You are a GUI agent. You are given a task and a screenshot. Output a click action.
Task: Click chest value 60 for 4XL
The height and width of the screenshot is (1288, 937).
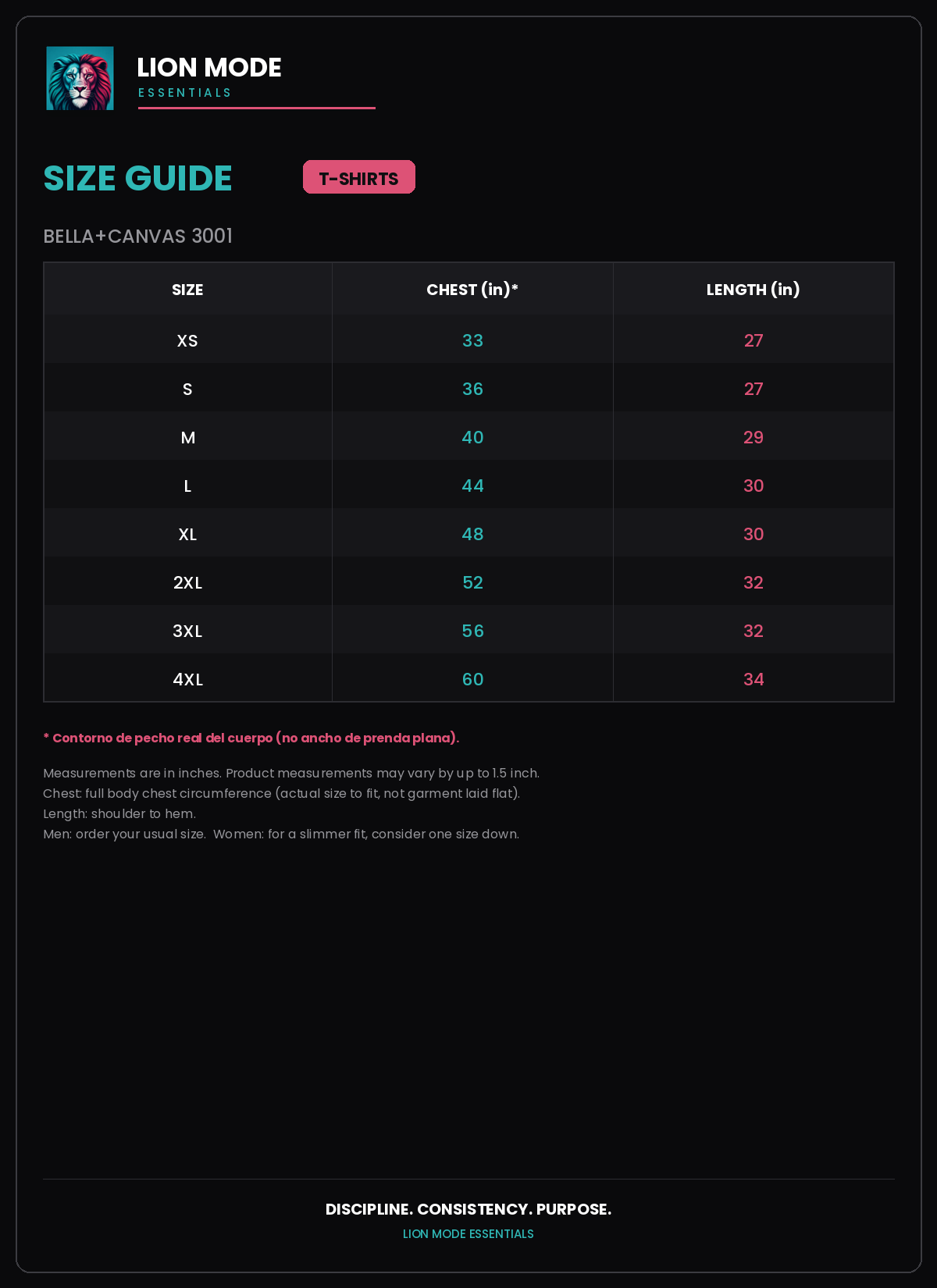pyautogui.click(x=472, y=679)
